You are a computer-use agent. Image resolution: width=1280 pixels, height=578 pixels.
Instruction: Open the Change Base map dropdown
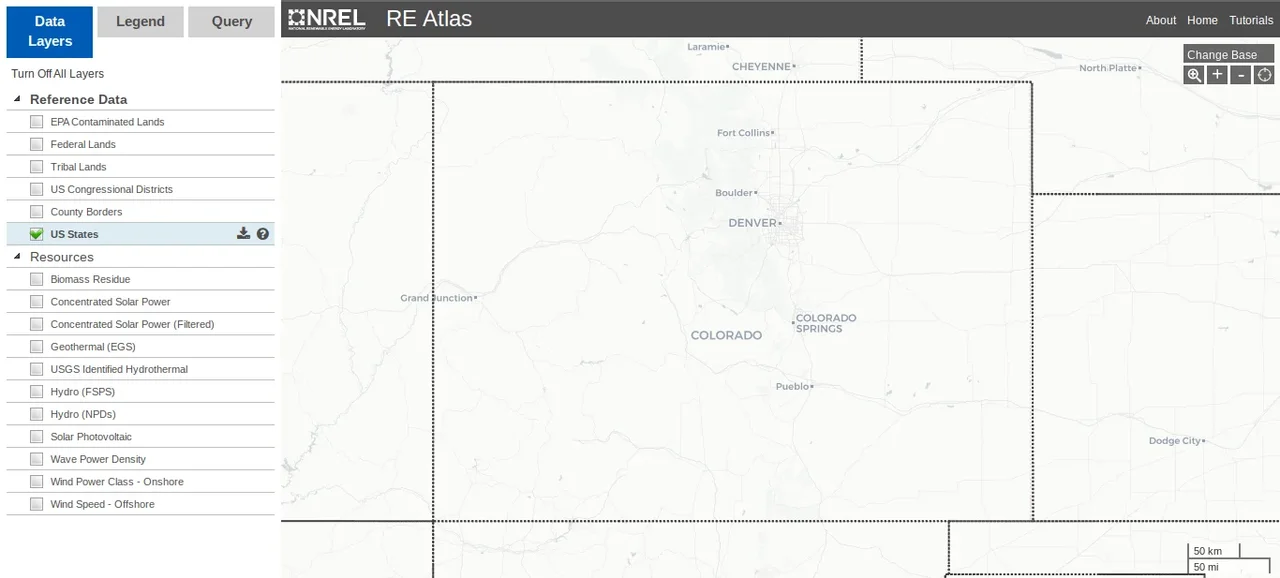coord(1229,54)
